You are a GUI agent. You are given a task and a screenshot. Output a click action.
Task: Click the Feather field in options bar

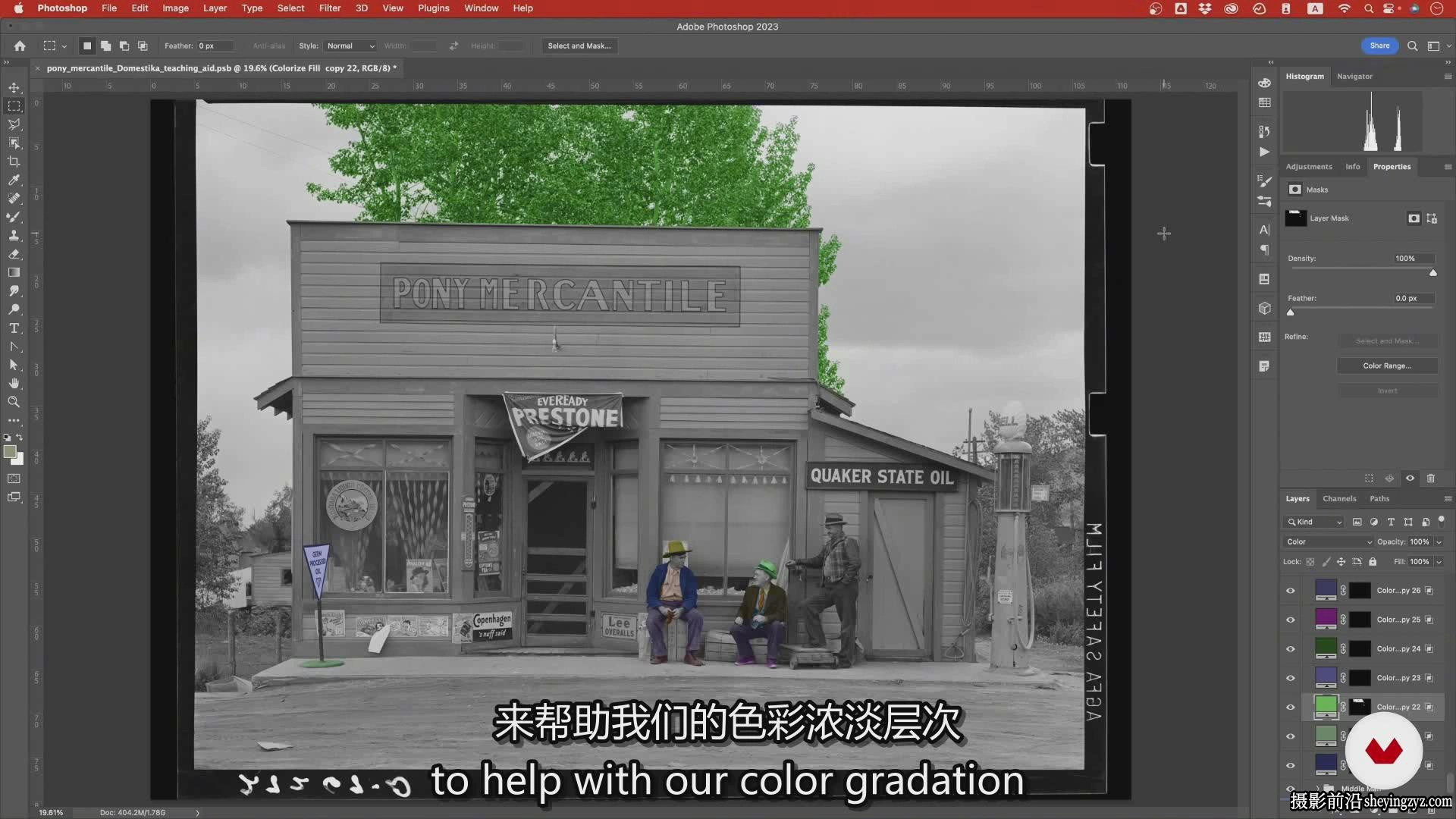coord(215,45)
